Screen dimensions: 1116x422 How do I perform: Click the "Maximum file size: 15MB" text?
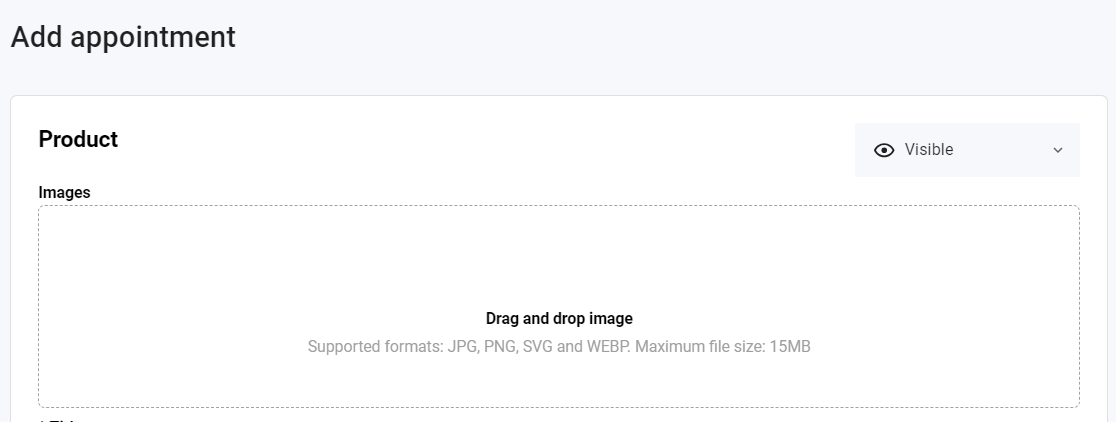[x=723, y=347]
